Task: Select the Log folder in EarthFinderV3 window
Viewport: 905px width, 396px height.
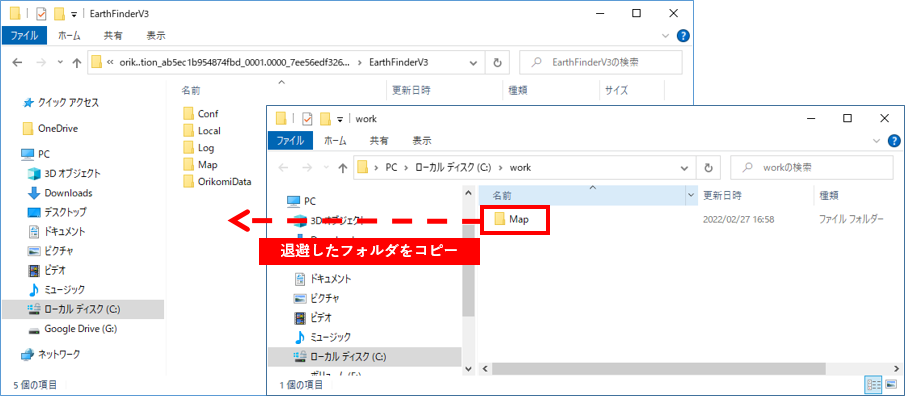Action: [x=199, y=148]
